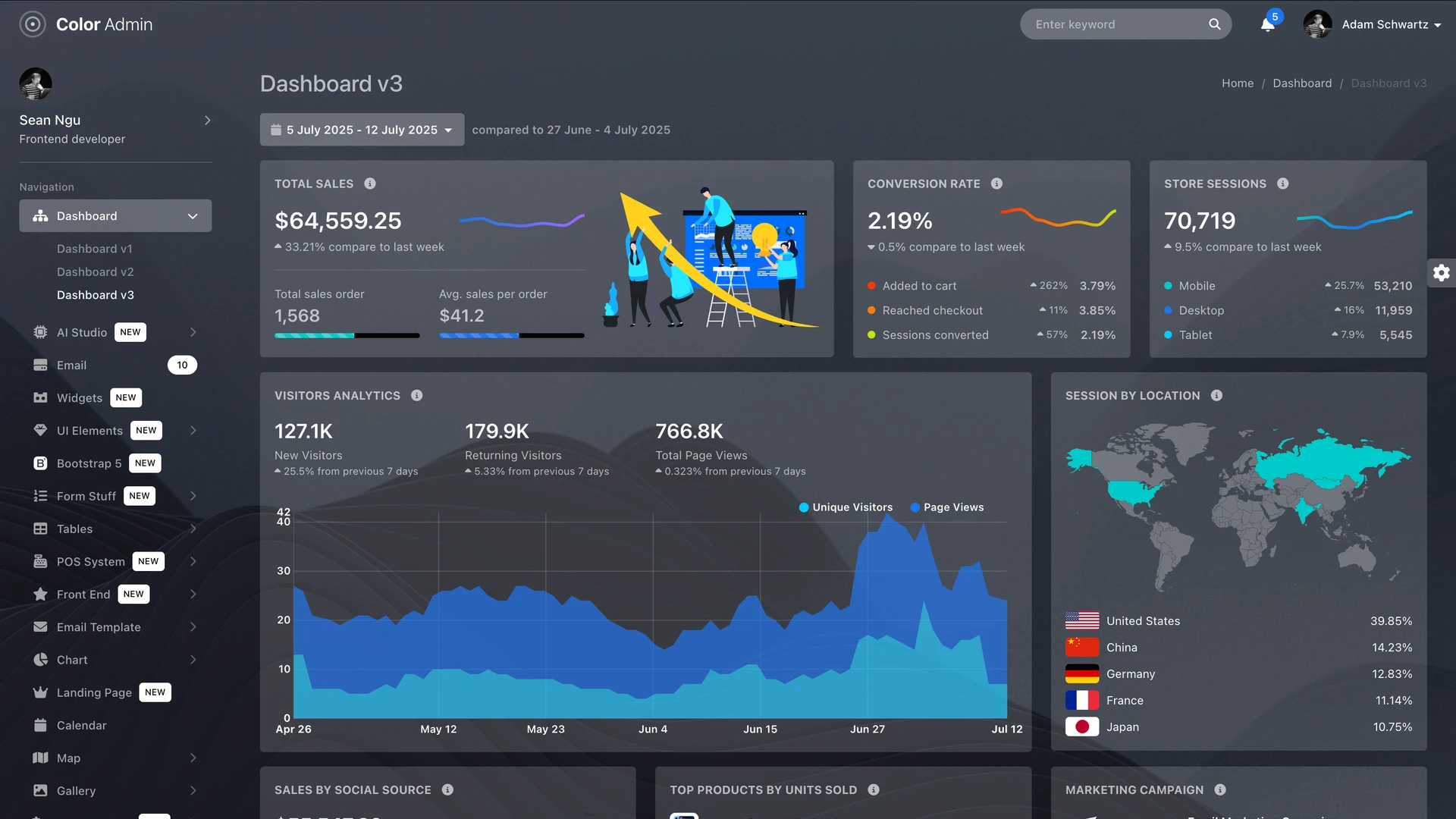1456x819 pixels.
Task: Click the AI Studio chip icon
Action: tap(40, 332)
